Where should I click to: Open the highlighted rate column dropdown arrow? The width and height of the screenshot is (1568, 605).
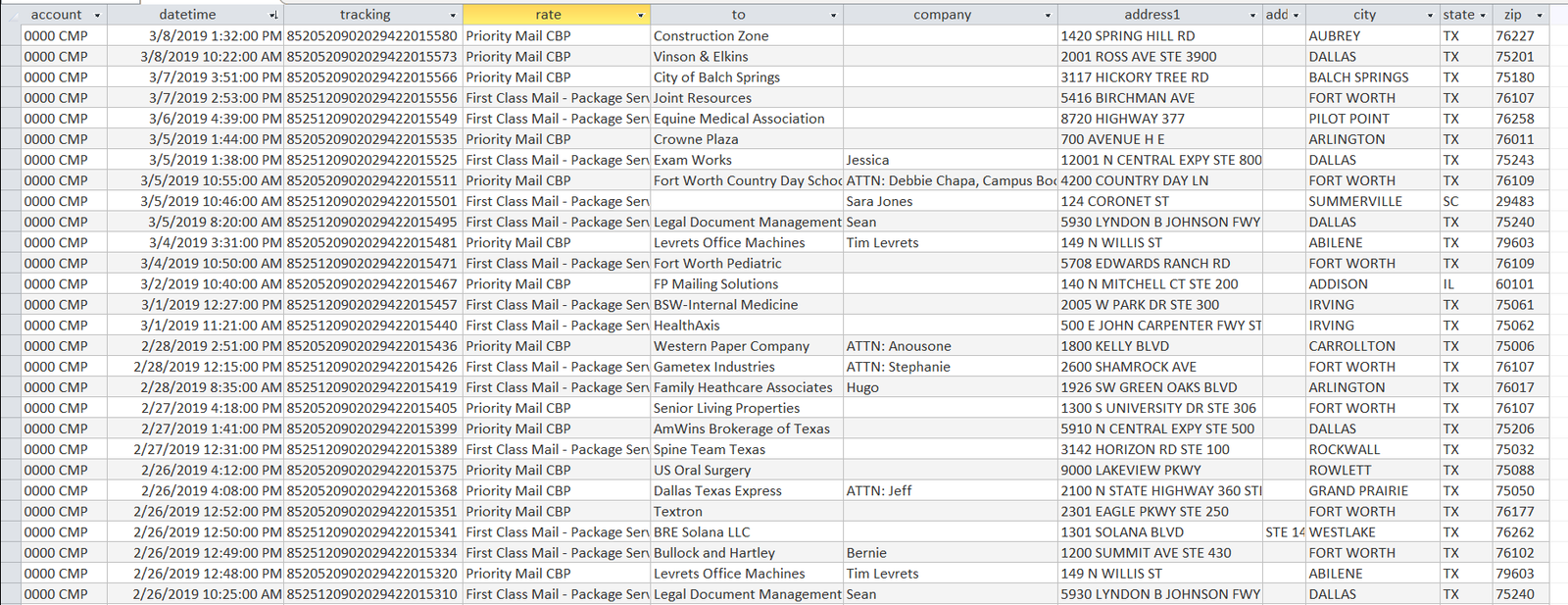click(x=641, y=16)
